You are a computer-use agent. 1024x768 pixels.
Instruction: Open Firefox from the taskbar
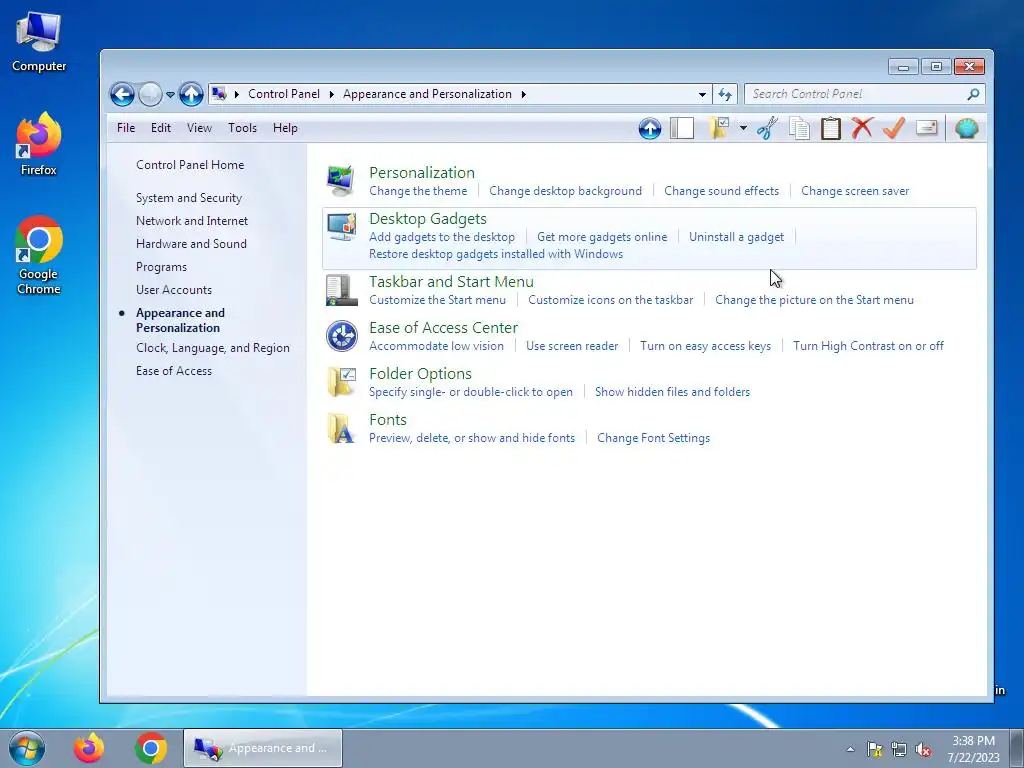point(89,748)
